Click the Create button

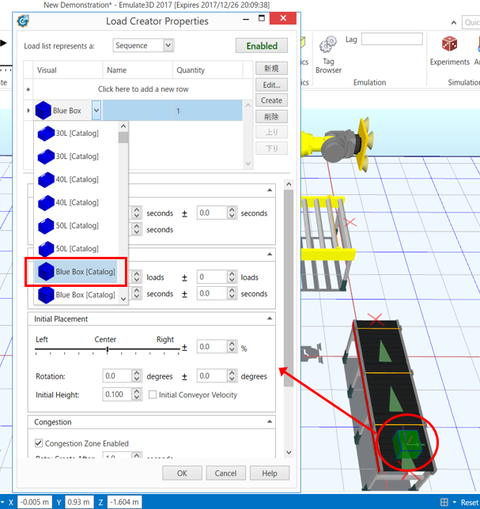271,100
